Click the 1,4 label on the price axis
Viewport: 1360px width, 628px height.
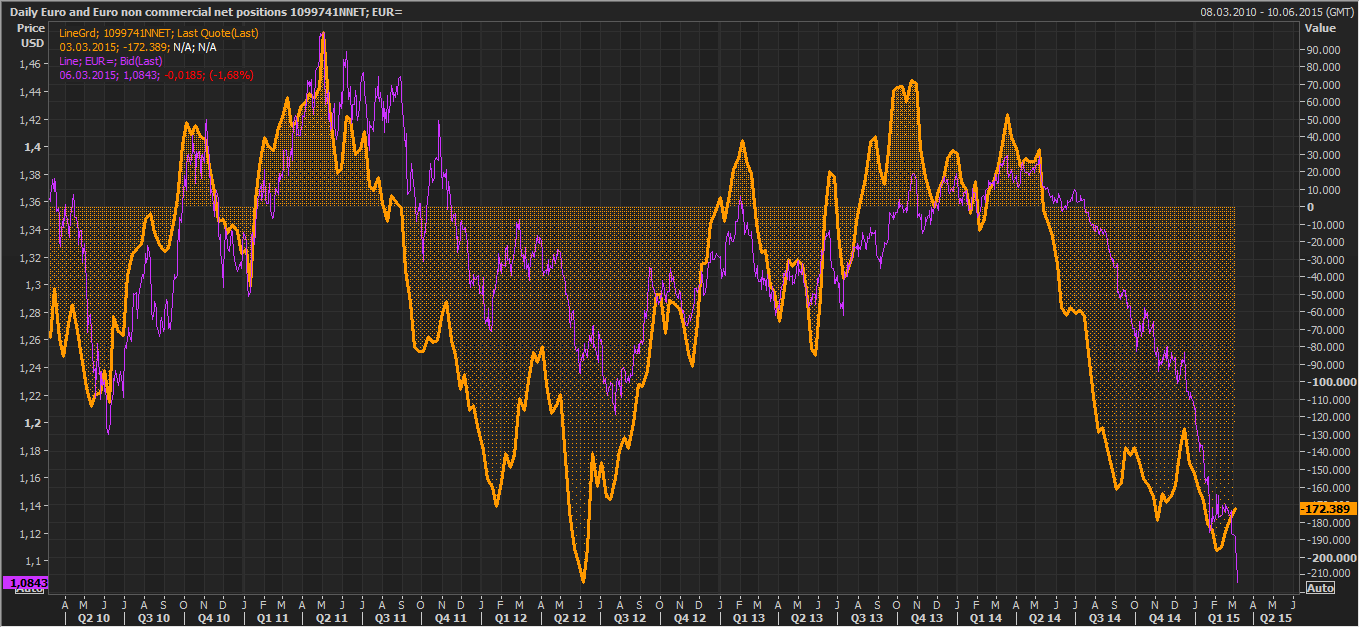(35, 147)
